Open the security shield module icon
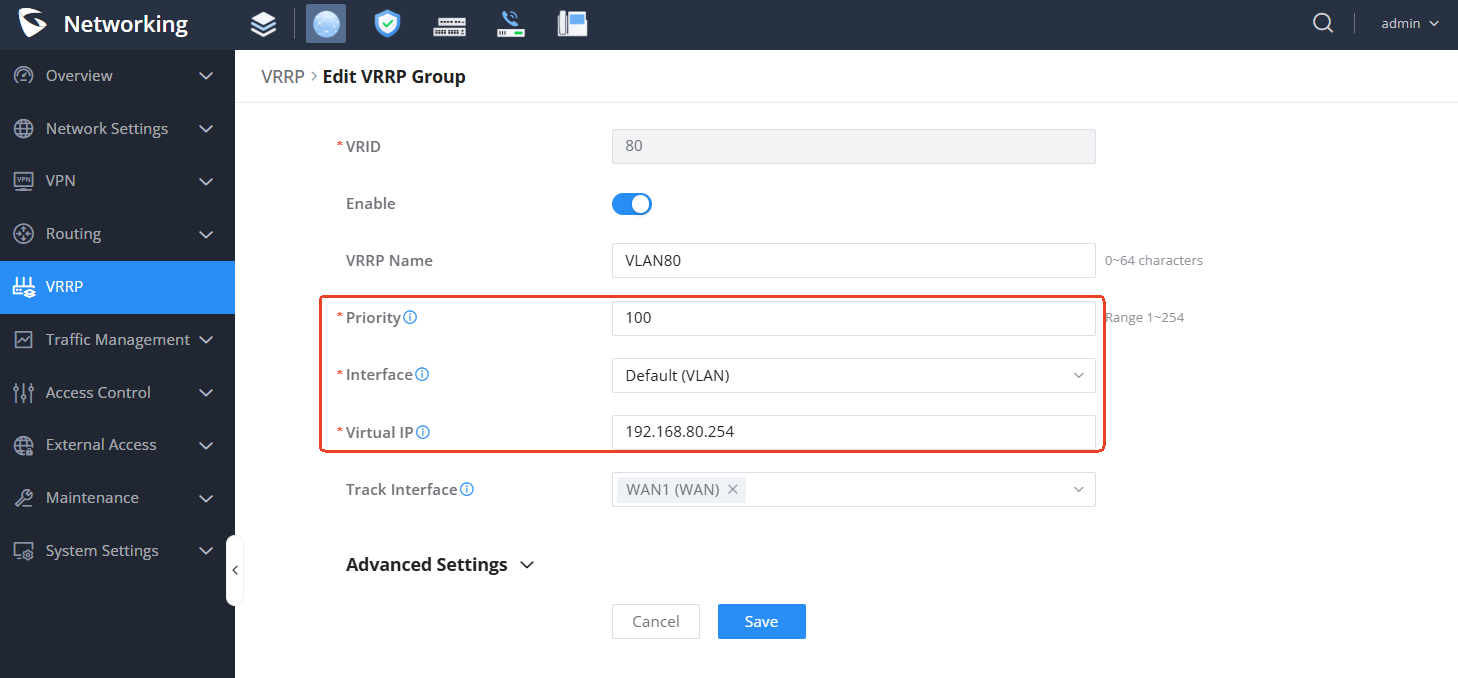This screenshot has height=678, width=1458. pos(387,24)
